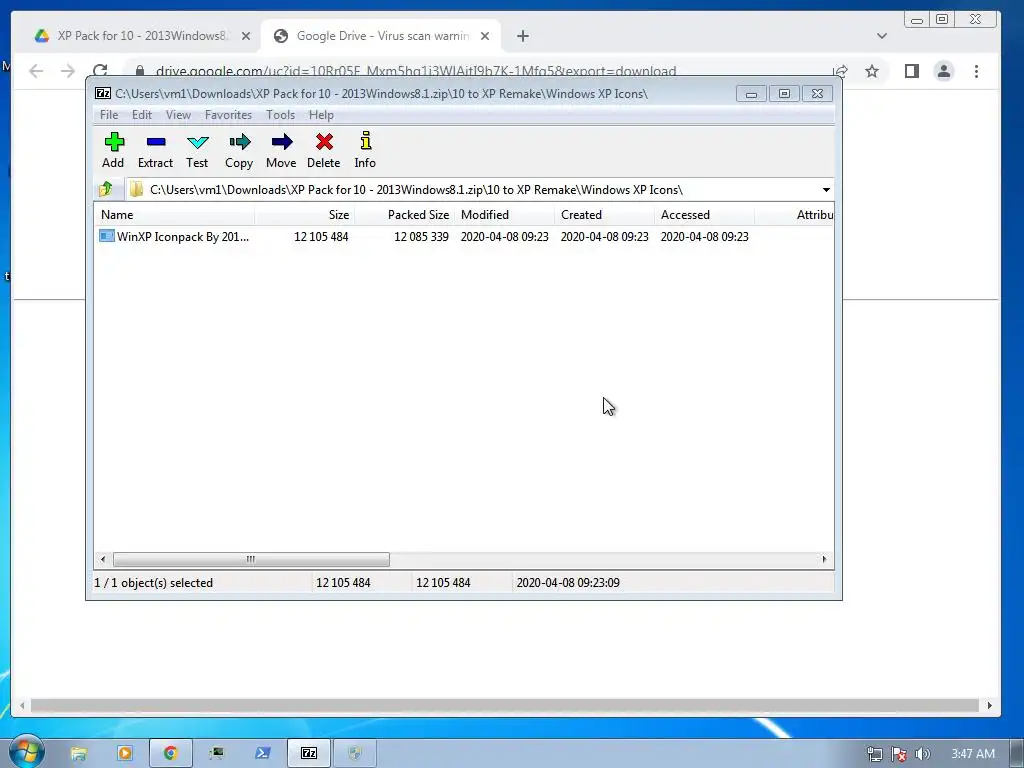Open the Favorites menu
The height and width of the screenshot is (768, 1024).
229,115
